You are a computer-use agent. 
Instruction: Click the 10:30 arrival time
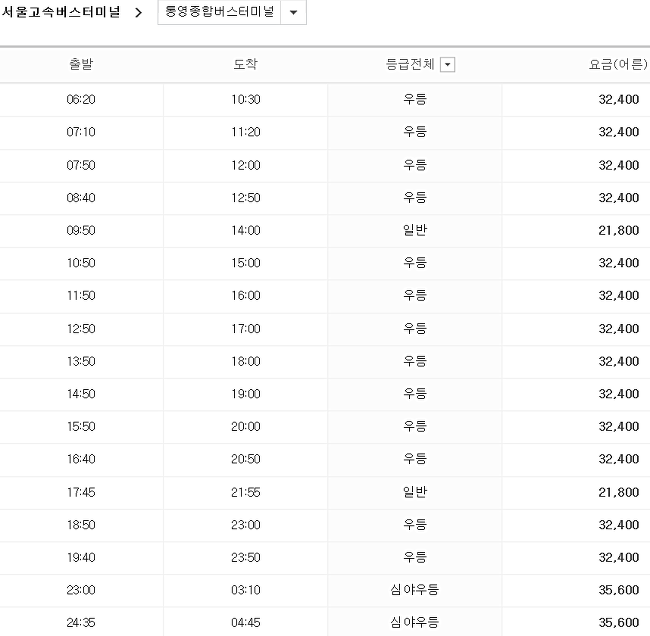(x=246, y=100)
